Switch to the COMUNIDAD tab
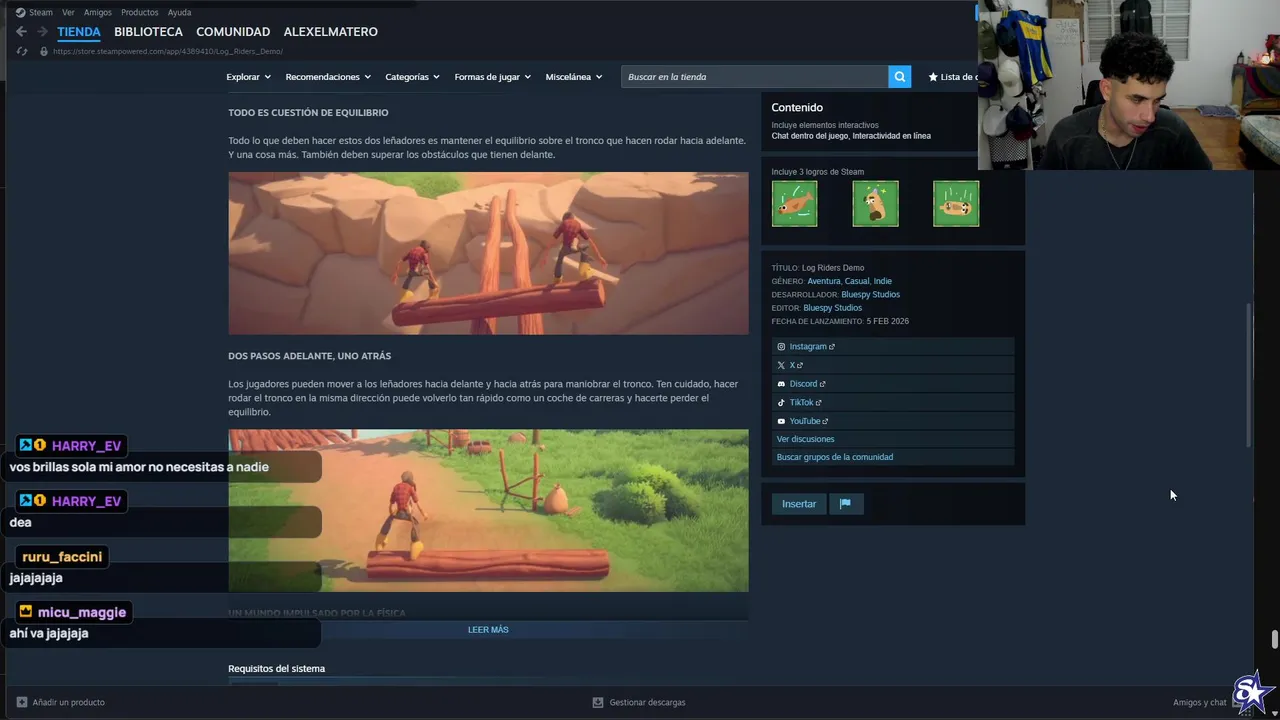1280x720 pixels. pos(233,32)
